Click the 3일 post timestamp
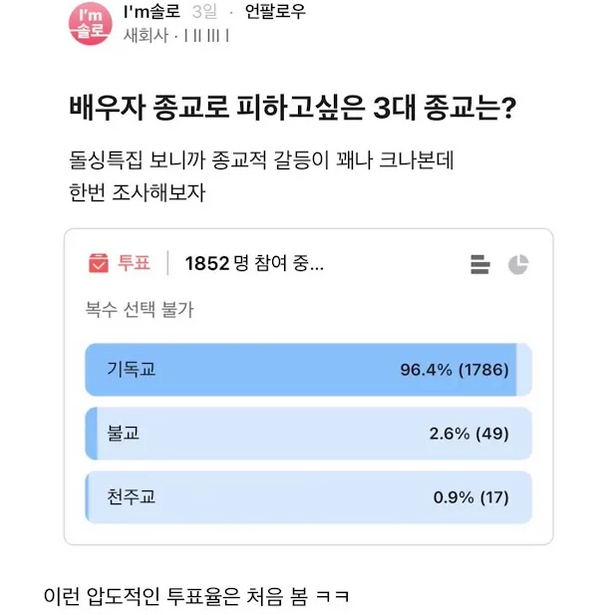The width and height of the screenshot is (609, 615). (204, 13)
